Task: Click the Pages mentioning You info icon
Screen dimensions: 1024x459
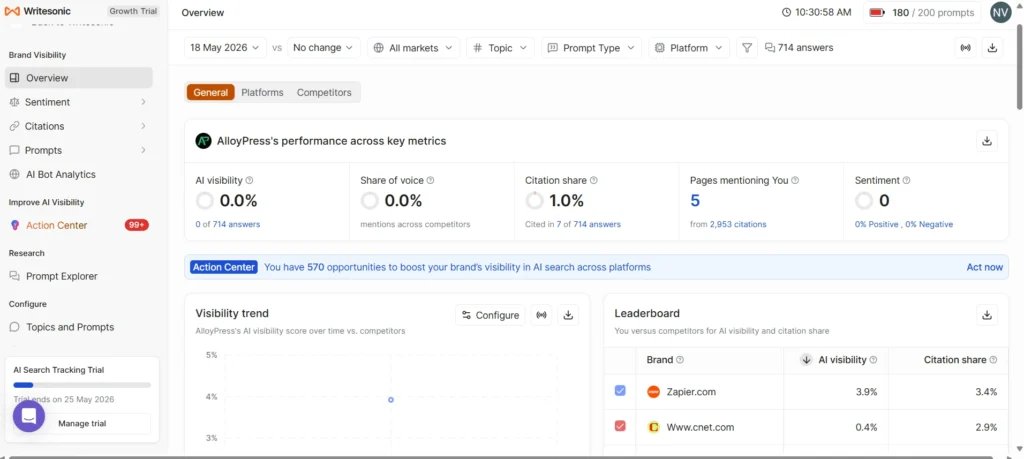Action: click(x=795, y=180)
